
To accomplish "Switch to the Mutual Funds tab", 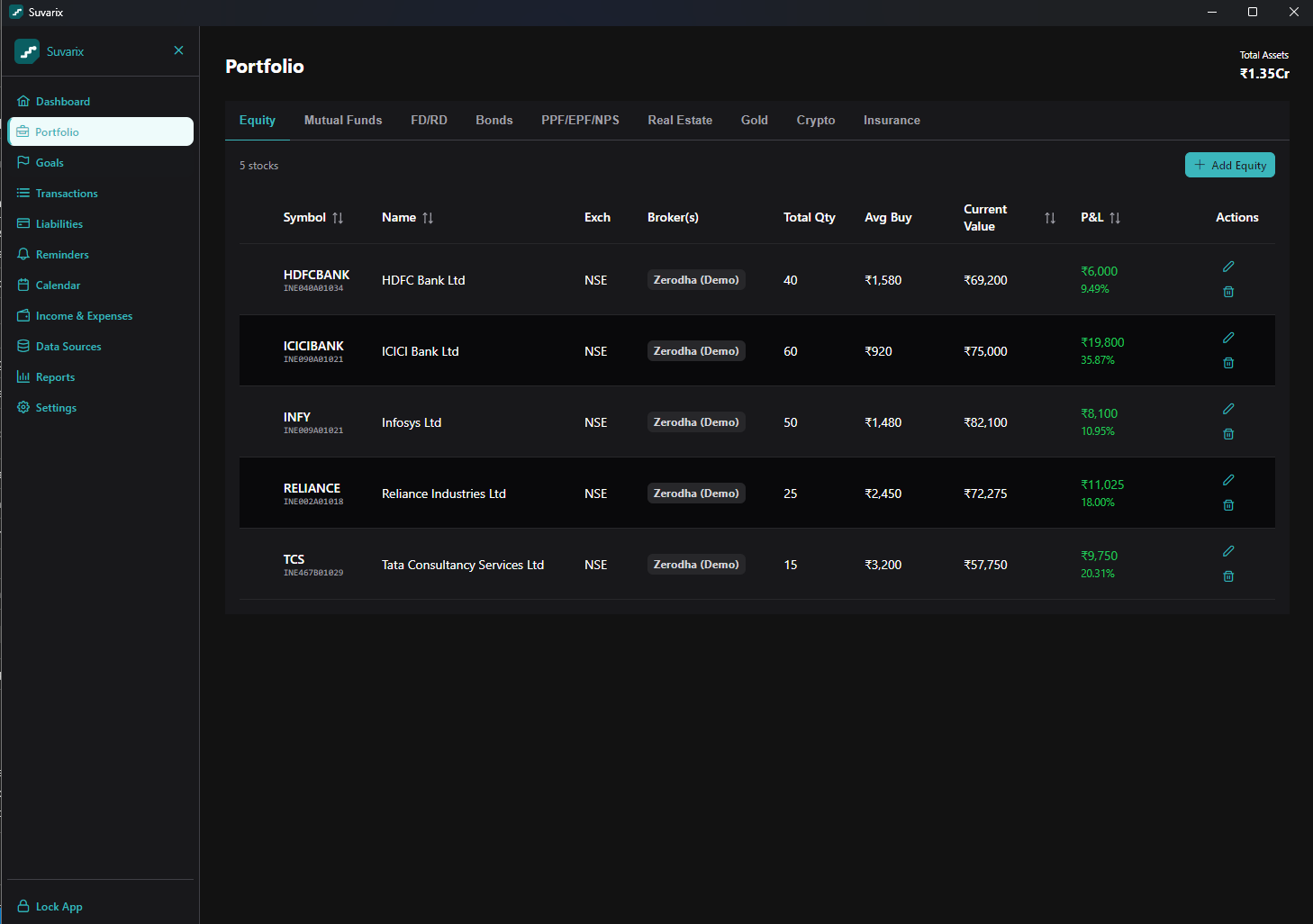I will point(343,120).
